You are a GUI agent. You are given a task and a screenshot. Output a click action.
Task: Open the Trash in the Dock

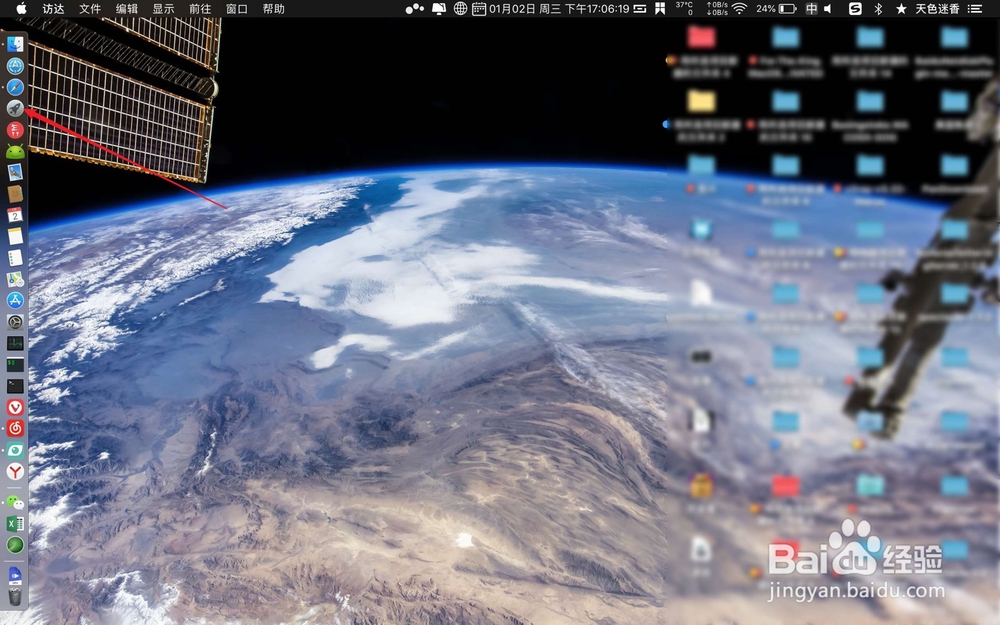point(15,597)
